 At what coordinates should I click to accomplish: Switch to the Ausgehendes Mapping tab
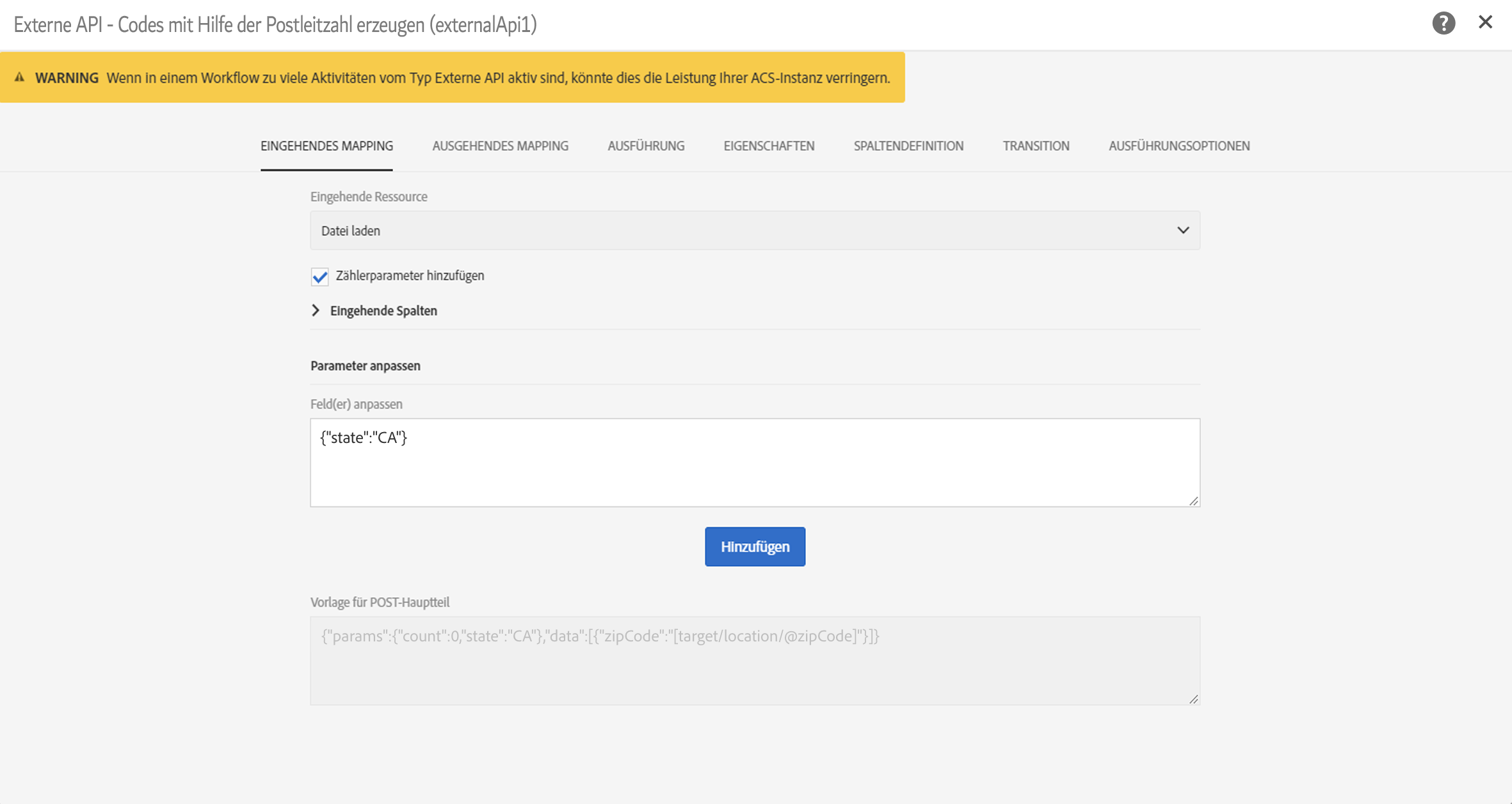point(500,146)
